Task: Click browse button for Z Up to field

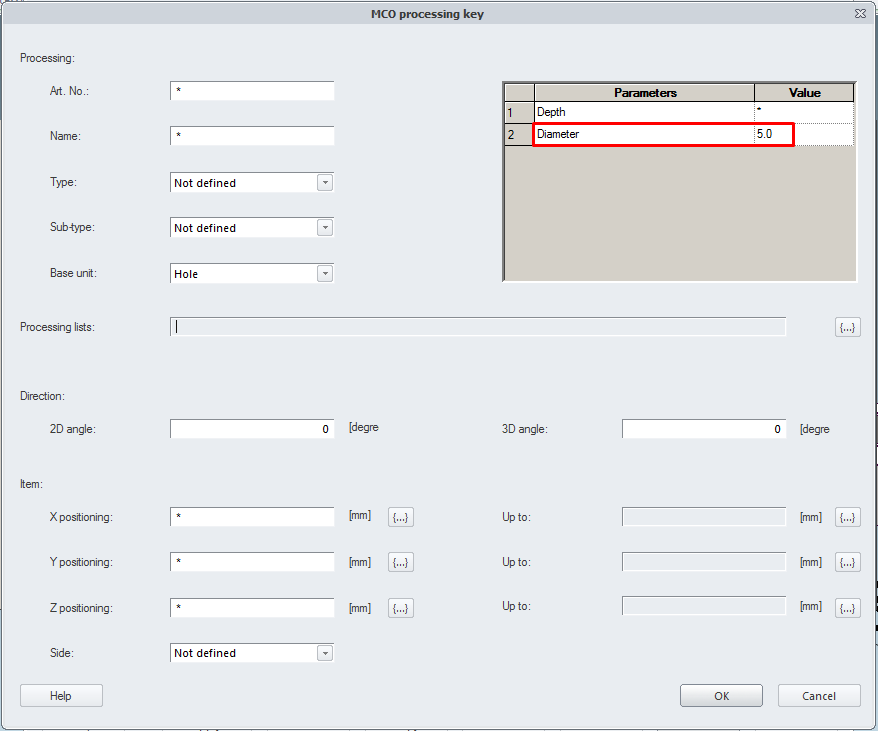Action: click(x=847, y=608)
